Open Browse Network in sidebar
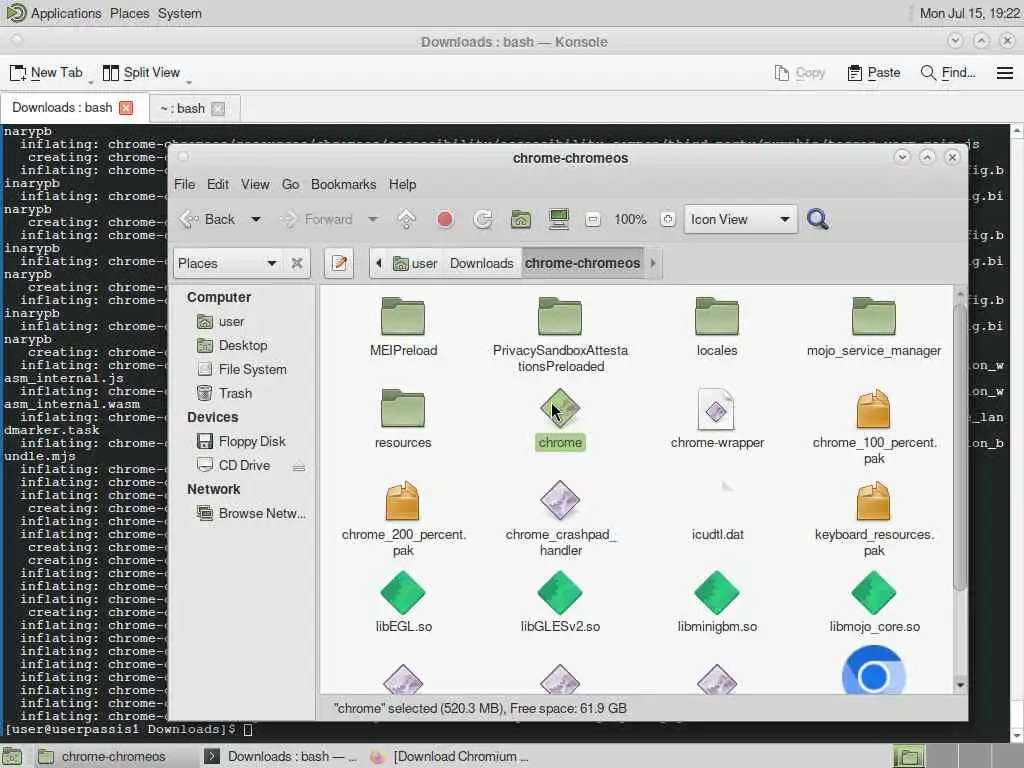The height and width of the screenshot is (768, 1024). (x=252, y=514)
